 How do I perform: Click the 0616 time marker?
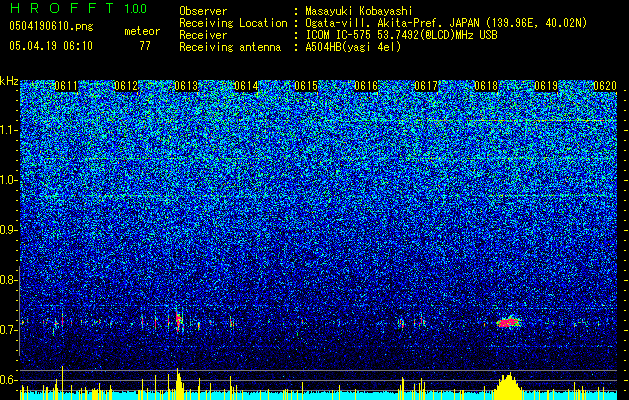coord(366,86)
